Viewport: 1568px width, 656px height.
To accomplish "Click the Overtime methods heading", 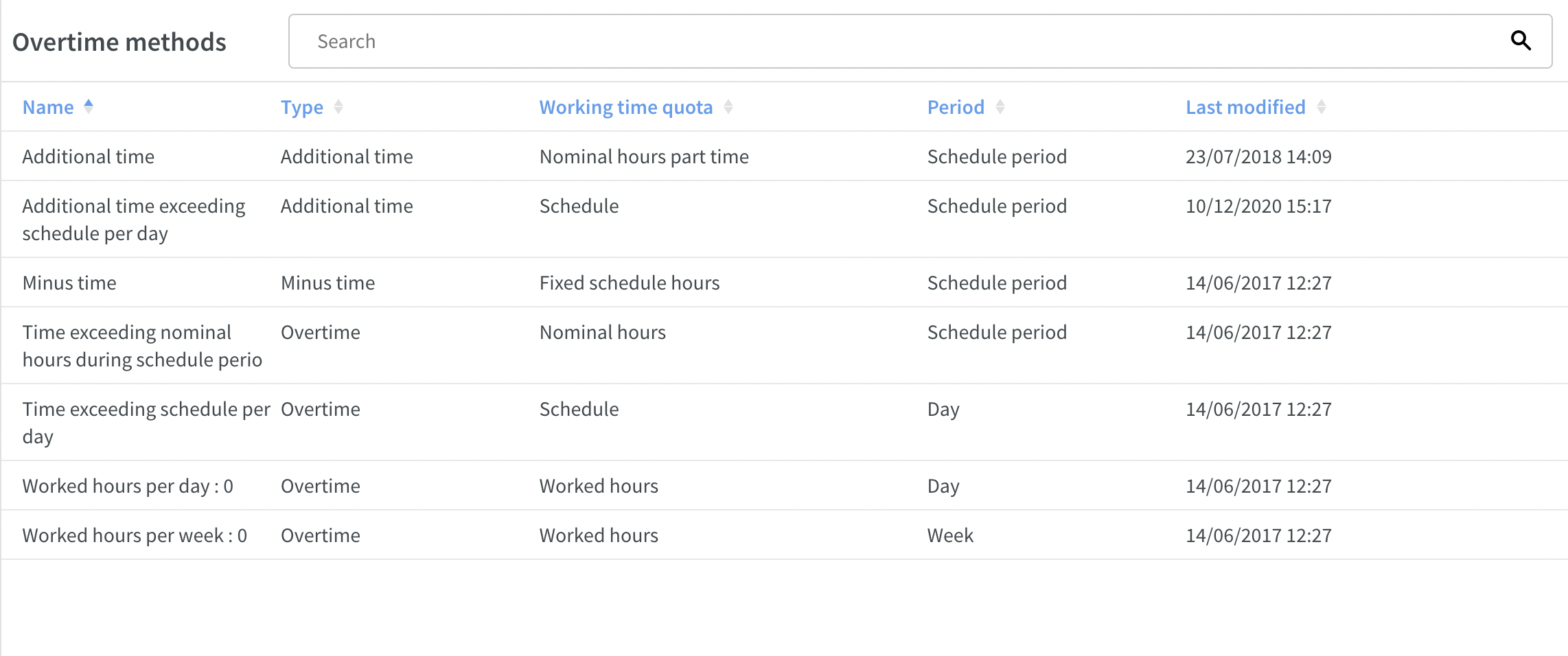I will (x=119, y=42).
